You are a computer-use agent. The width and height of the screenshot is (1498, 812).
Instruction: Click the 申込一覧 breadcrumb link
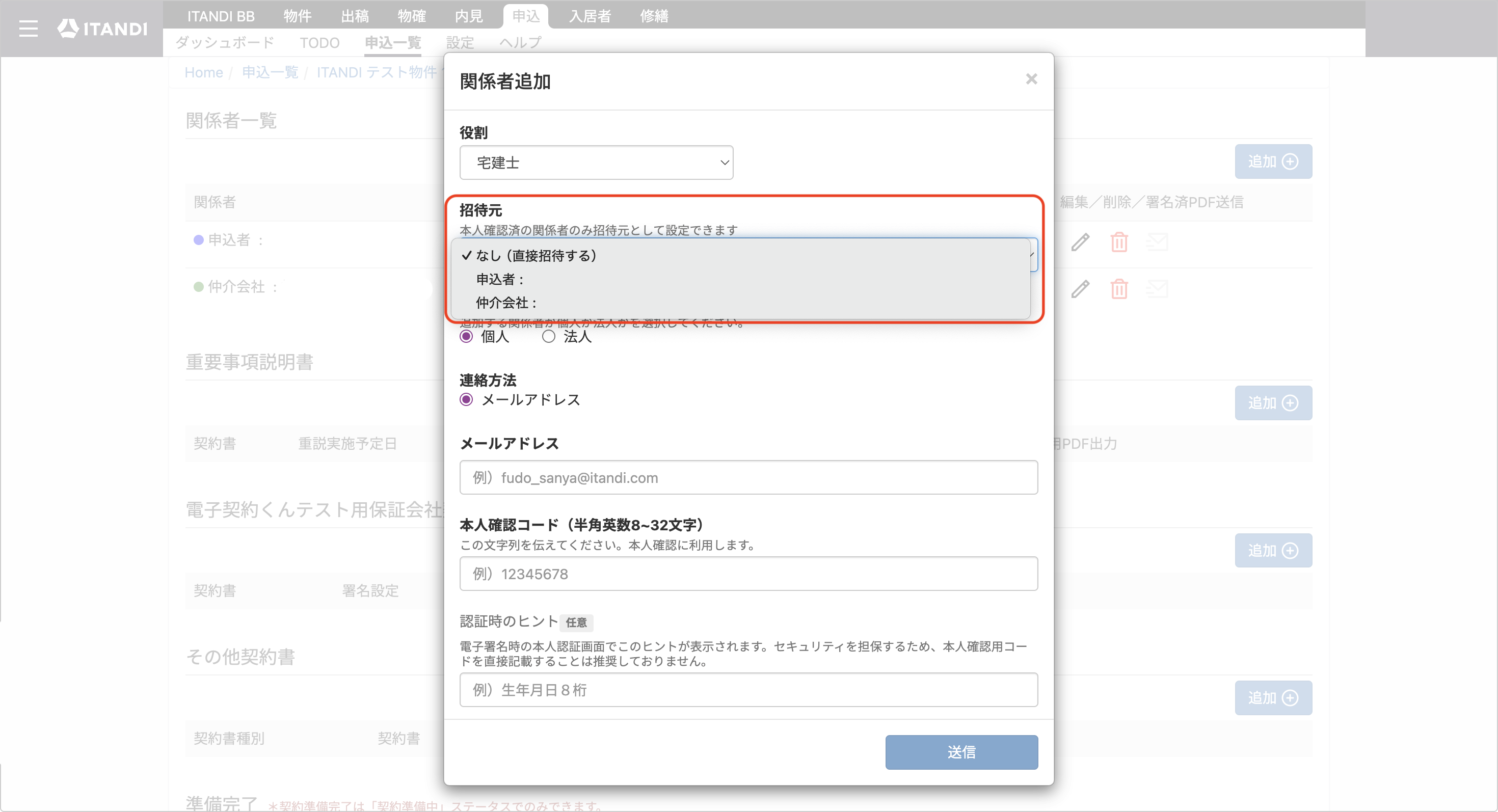[x=270, y=72]
